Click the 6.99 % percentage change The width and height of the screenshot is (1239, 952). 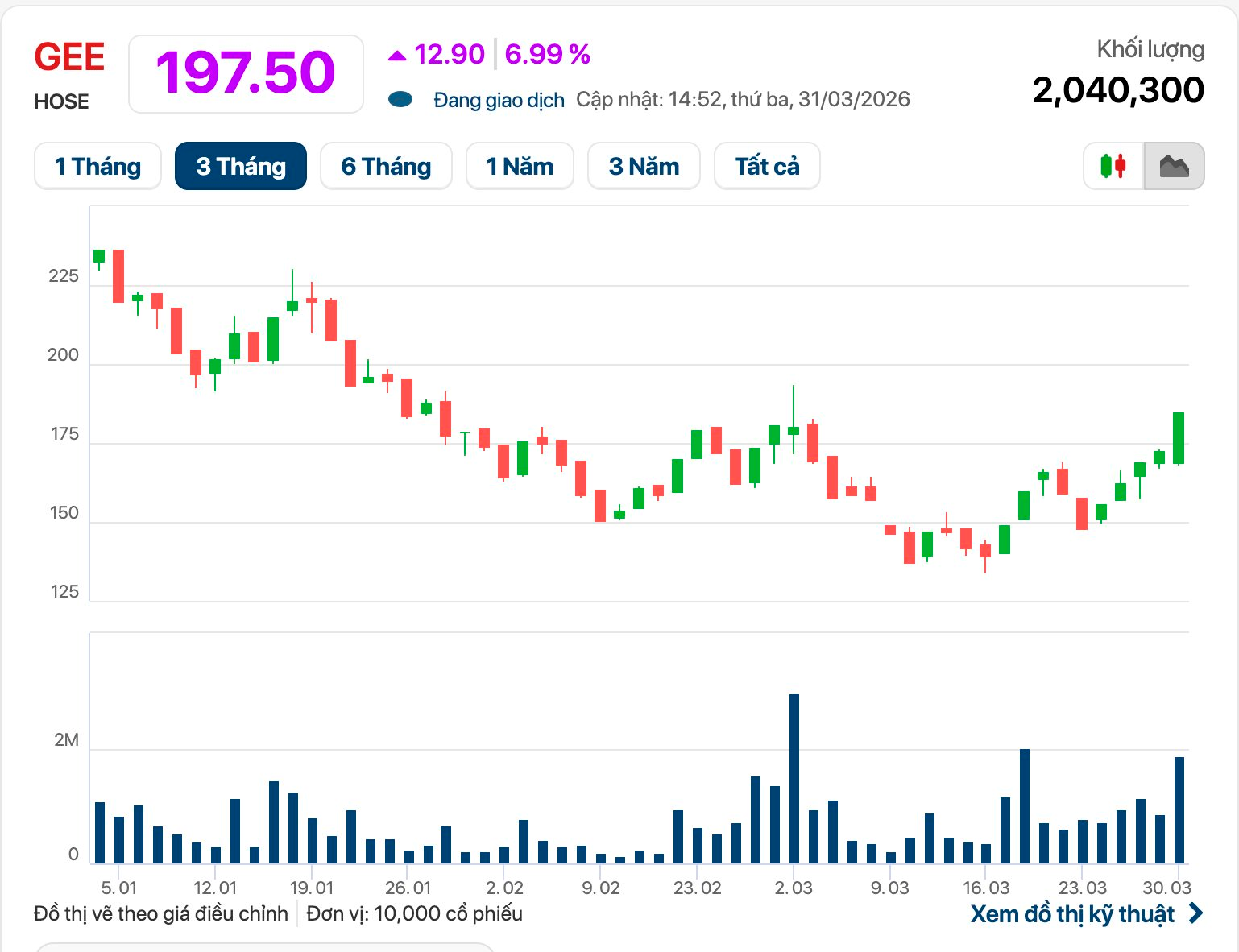tap(547, 55)
